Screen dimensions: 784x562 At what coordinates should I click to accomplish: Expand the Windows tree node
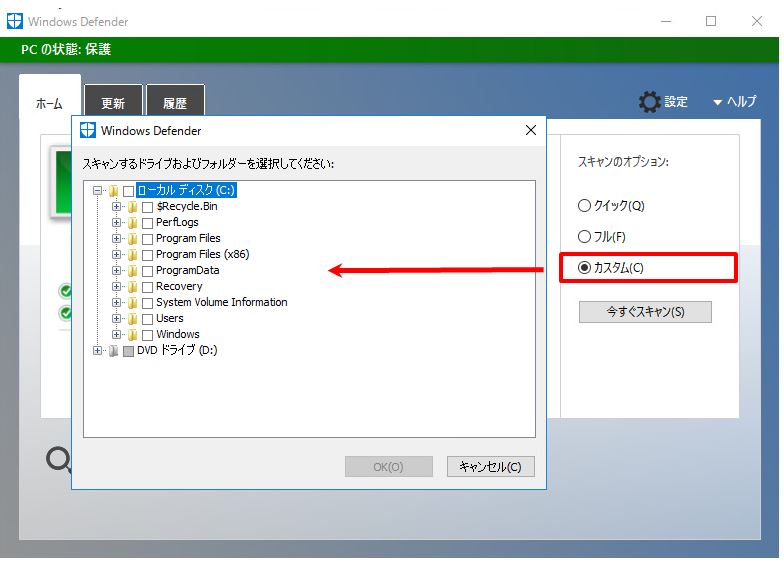(x=116, y=334)
